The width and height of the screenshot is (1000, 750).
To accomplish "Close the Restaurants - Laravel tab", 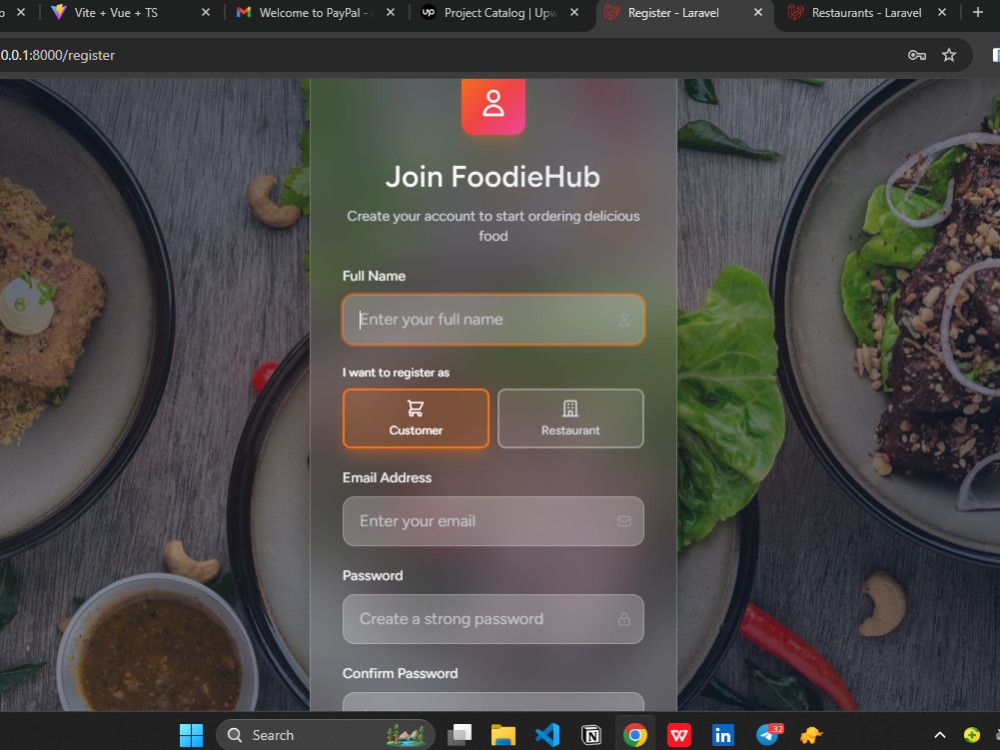I will pos(941,12).
